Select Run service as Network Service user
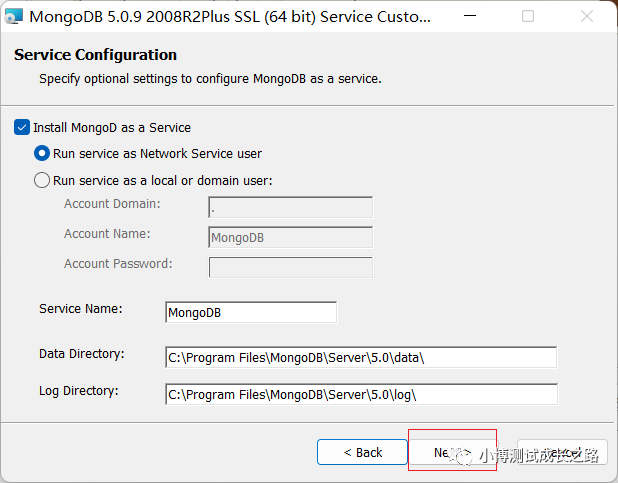 [42, 153]
